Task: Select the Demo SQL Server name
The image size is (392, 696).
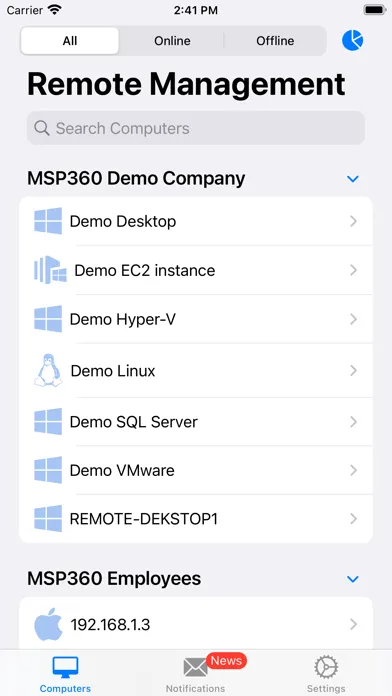Action: pos(134,422)
